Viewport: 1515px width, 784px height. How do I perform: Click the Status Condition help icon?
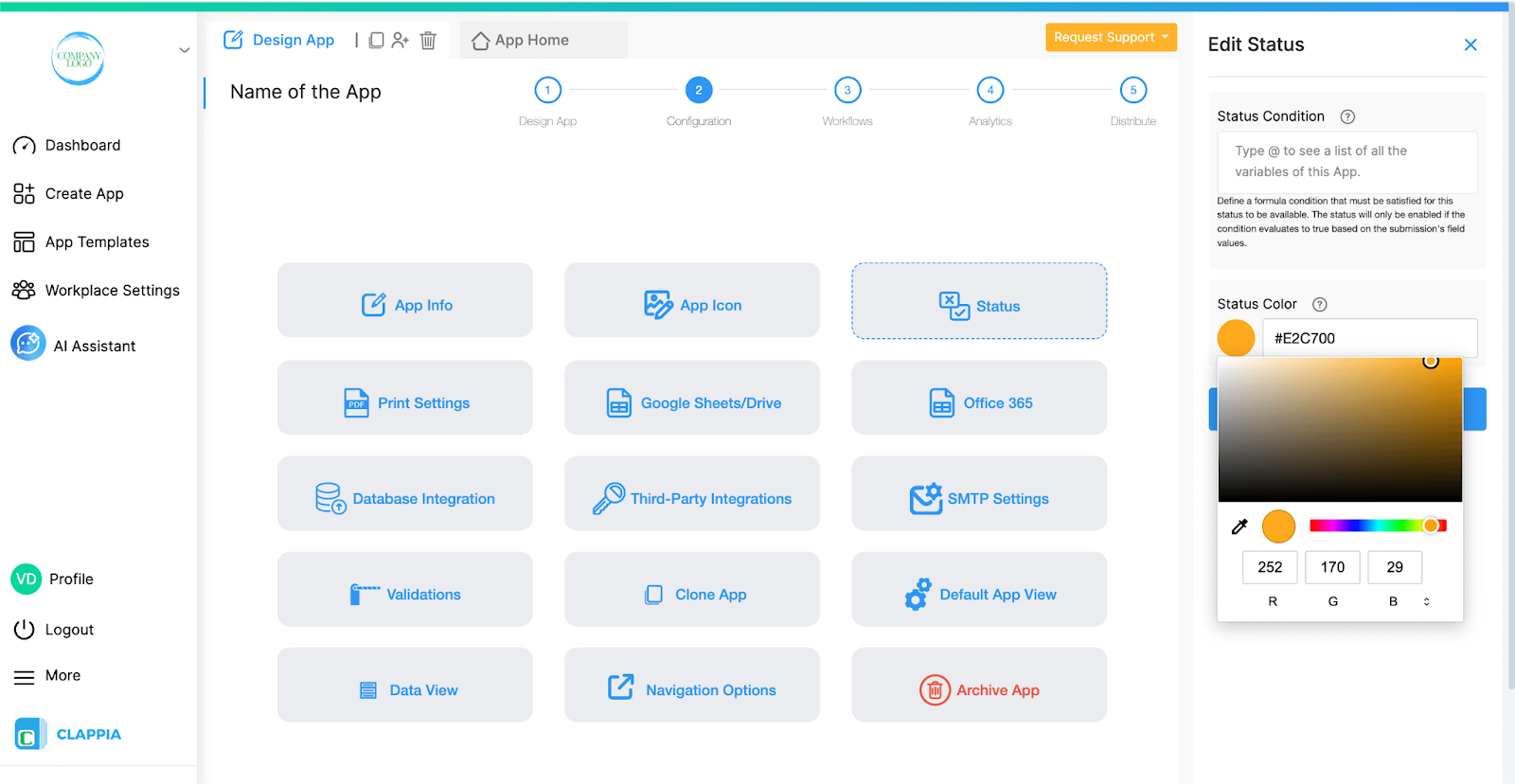[x=1347, y=116]
